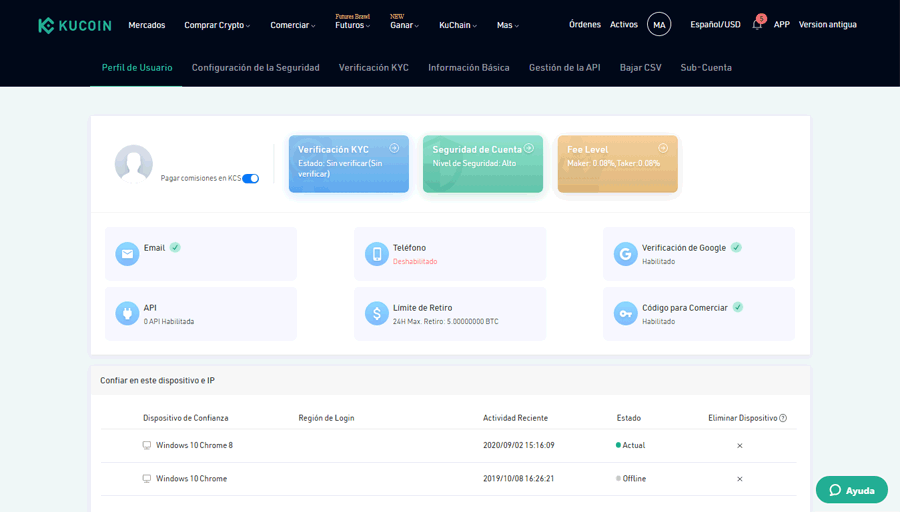Click the Actividad Reciente column header
The width and height of the screenshot is (900, 512).
click(x=515, y=418)
